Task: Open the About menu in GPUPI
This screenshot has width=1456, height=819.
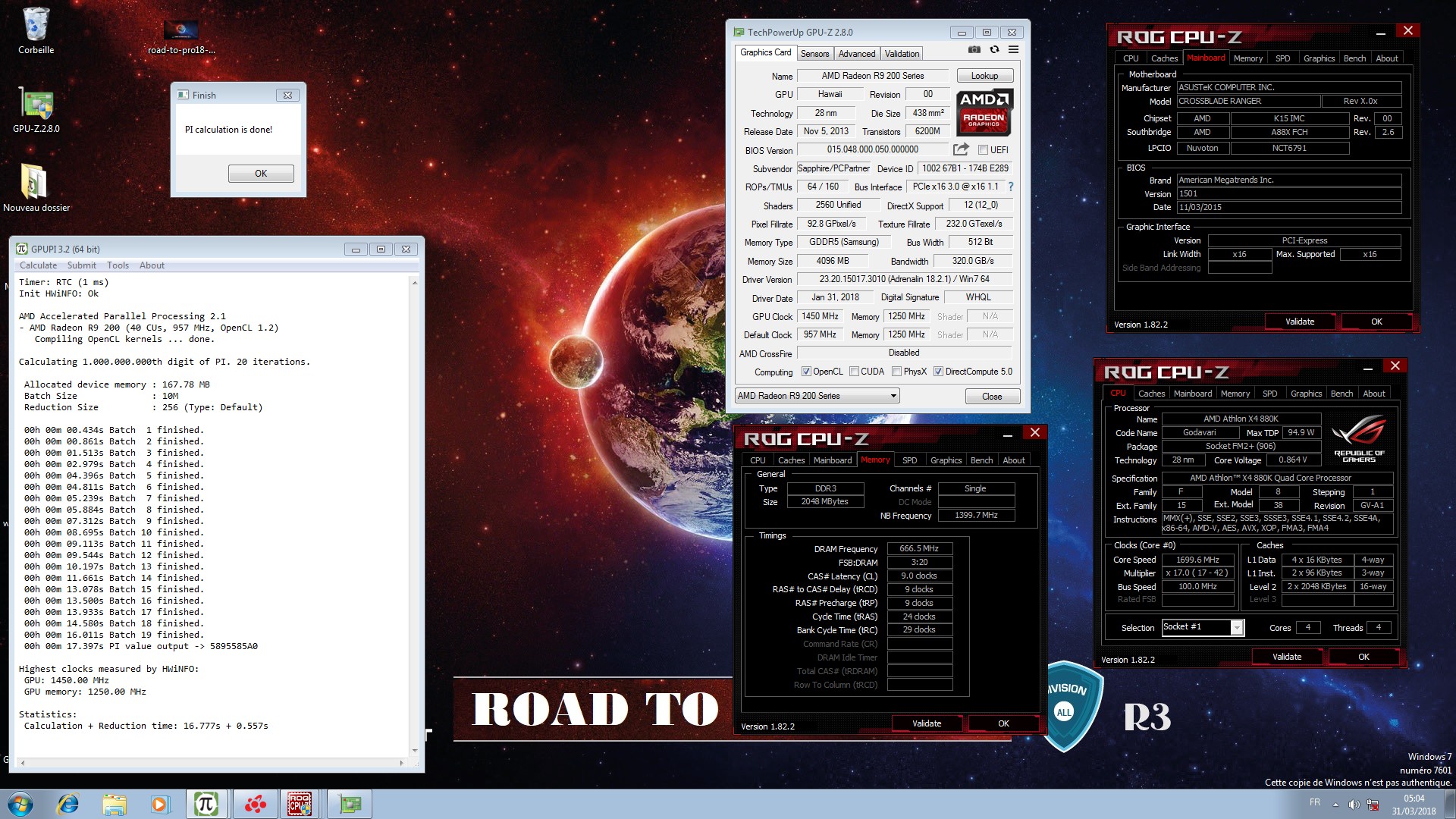Action: click(x=152, y=265)
